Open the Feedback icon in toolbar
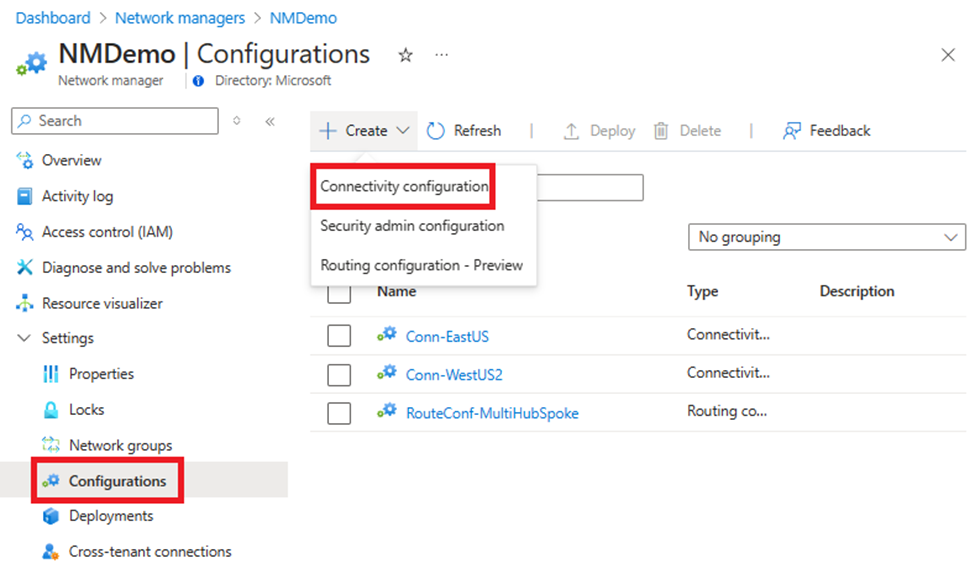The height and width of the screenshot is (569, 975). tap(793, 131)
